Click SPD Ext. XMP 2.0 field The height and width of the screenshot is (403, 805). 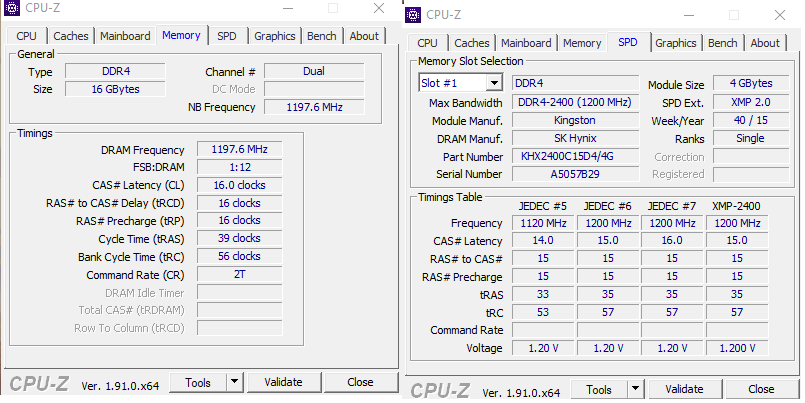click(752, 102)
